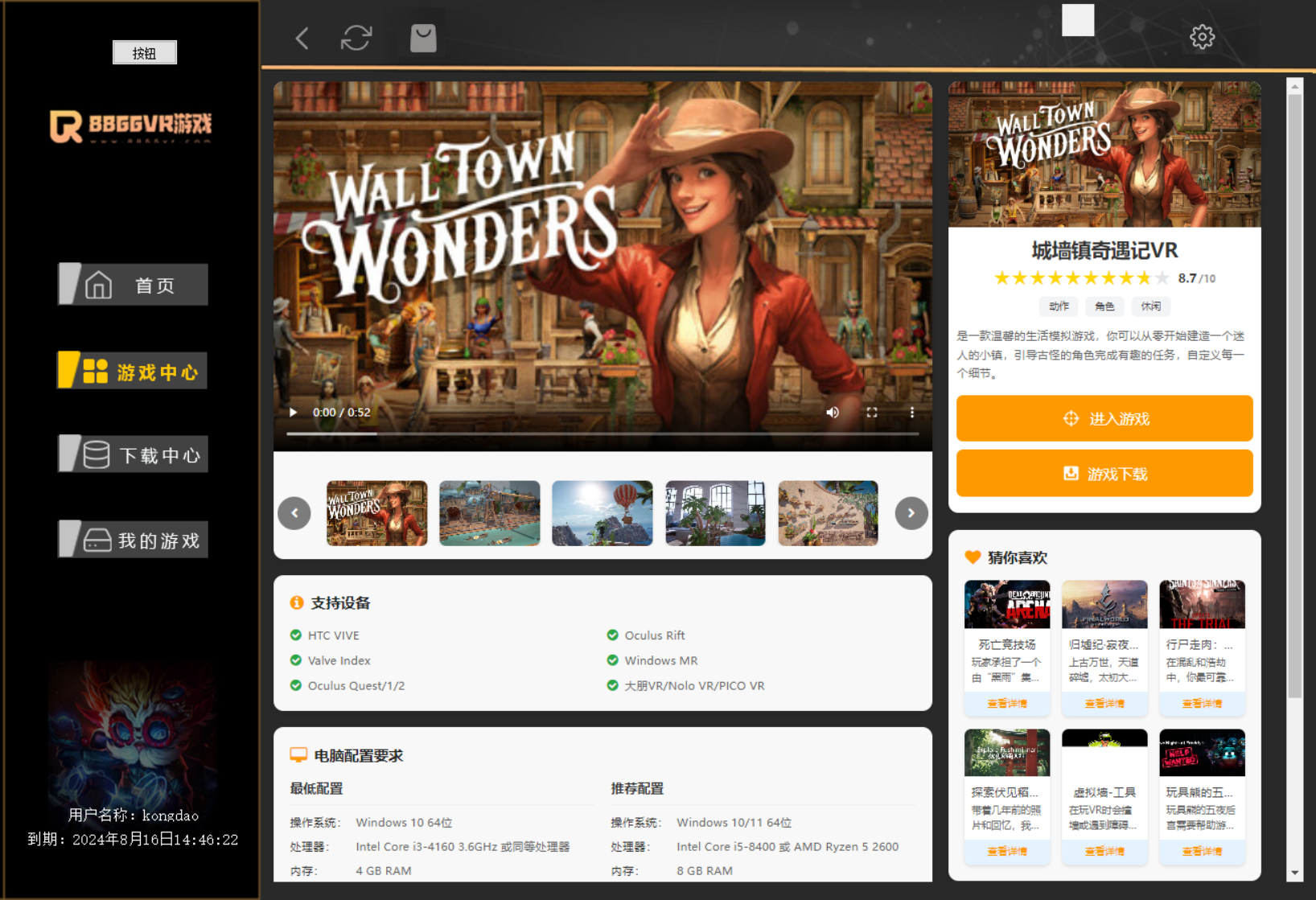Click the game cover image in right panel
This screenshot has width=1316, height=900.
point(1104,154)
